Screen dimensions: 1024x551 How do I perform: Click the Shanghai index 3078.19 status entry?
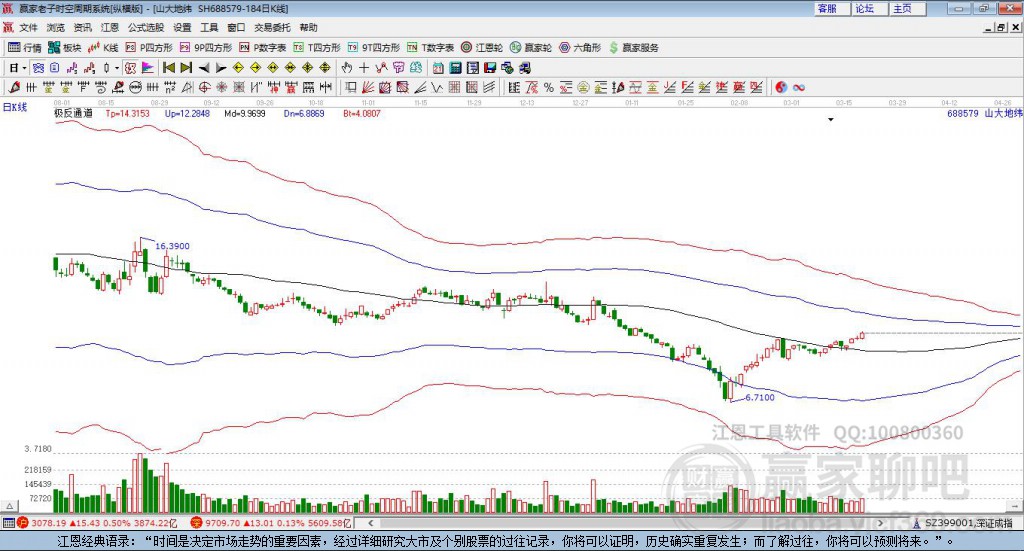point(98,523)
